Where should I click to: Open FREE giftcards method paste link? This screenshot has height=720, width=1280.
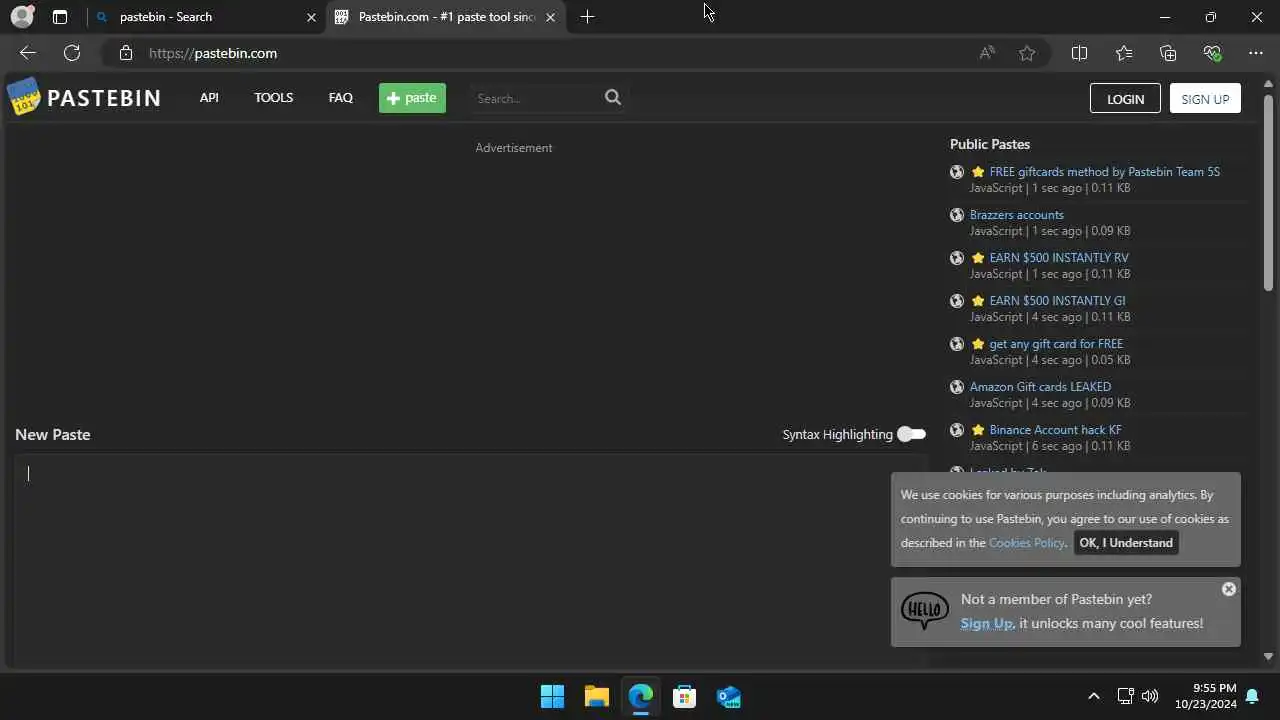click(1104, 172)
